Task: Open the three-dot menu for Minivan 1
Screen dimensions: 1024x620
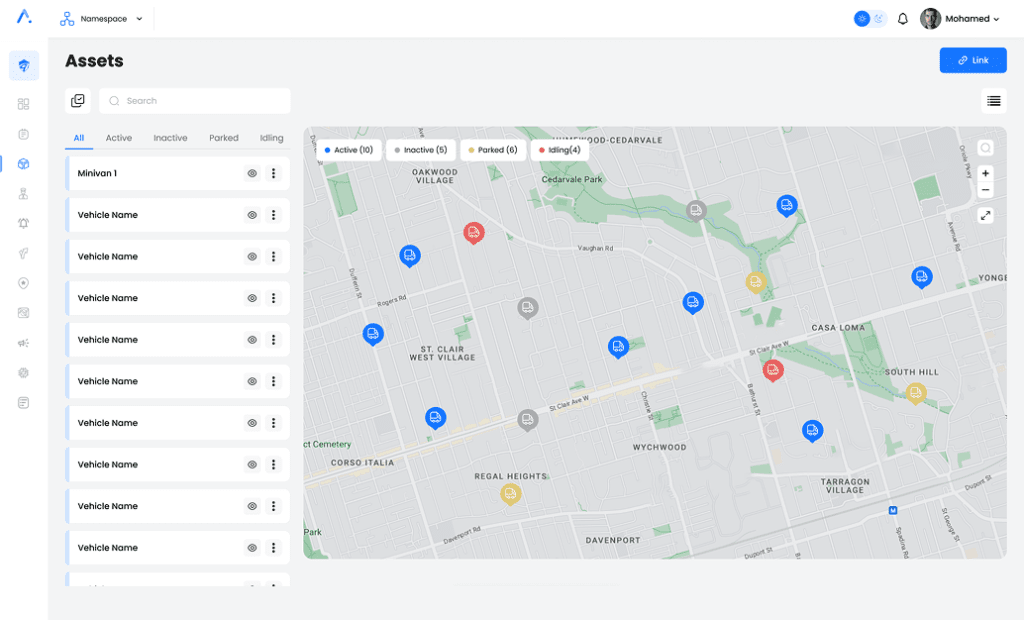Action: pyautogui.click(x=273, y=174)
